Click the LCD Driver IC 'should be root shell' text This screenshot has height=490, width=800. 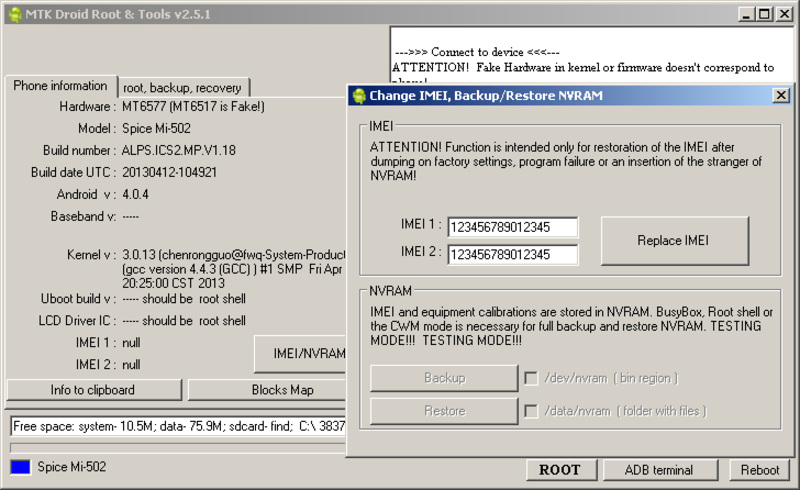coord(184,321)
